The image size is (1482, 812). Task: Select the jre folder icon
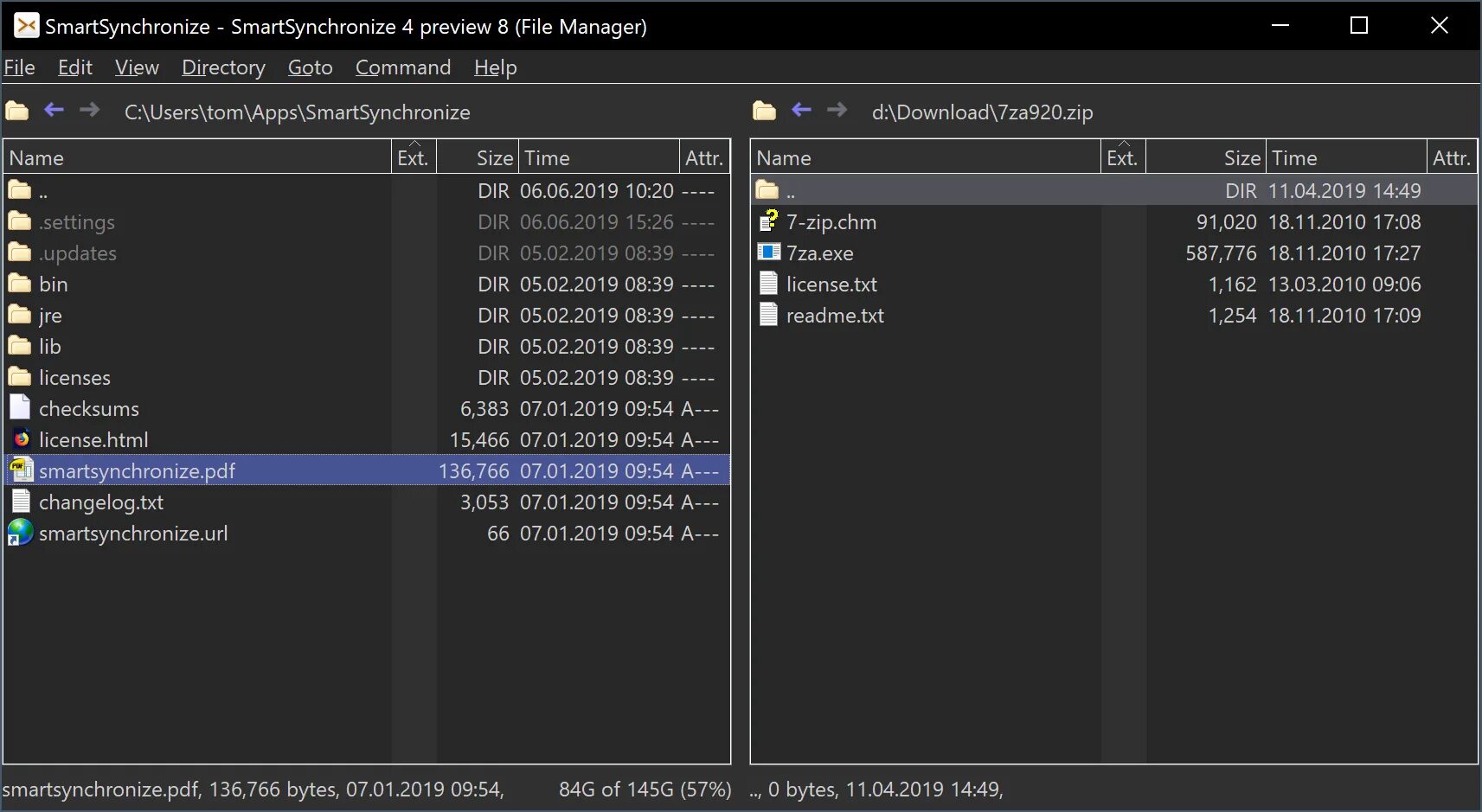tap(20, 315)
